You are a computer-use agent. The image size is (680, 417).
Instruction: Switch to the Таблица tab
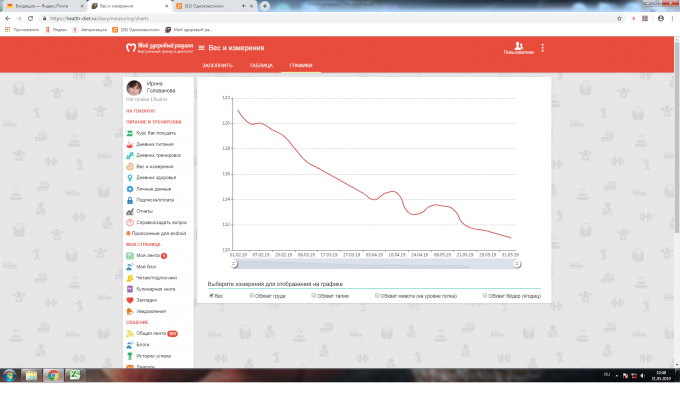[261, 65]
